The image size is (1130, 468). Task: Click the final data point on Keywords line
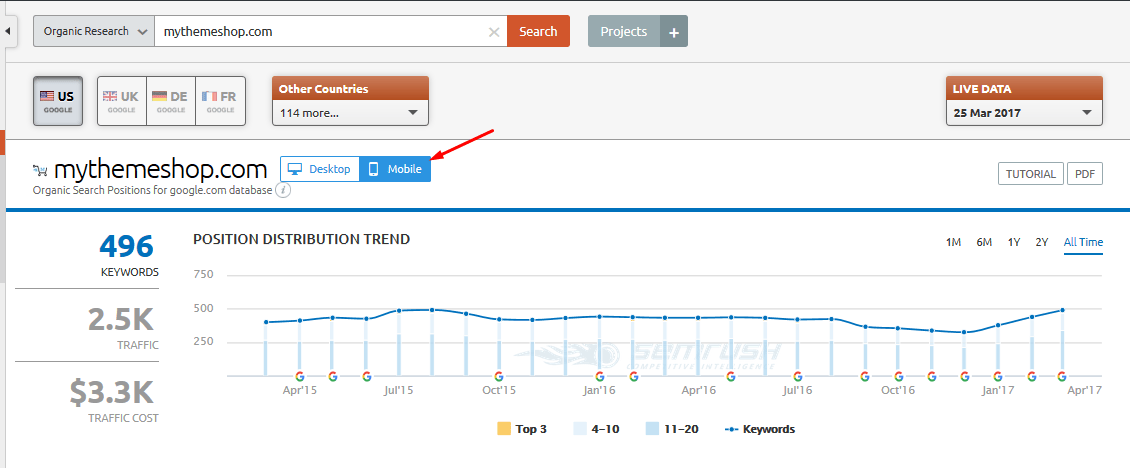click(1062, 310)
